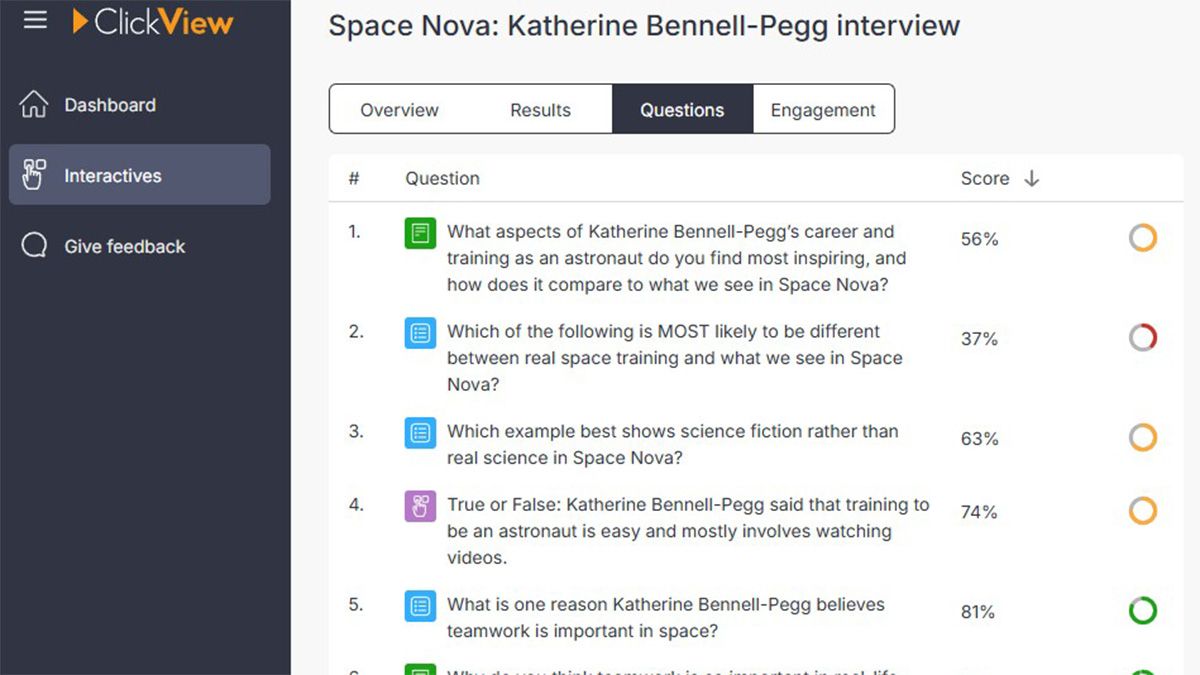Viewport: 1200px width, 675px height.
Task: Click the Dashboard house icon
Action: coord(34,105)
